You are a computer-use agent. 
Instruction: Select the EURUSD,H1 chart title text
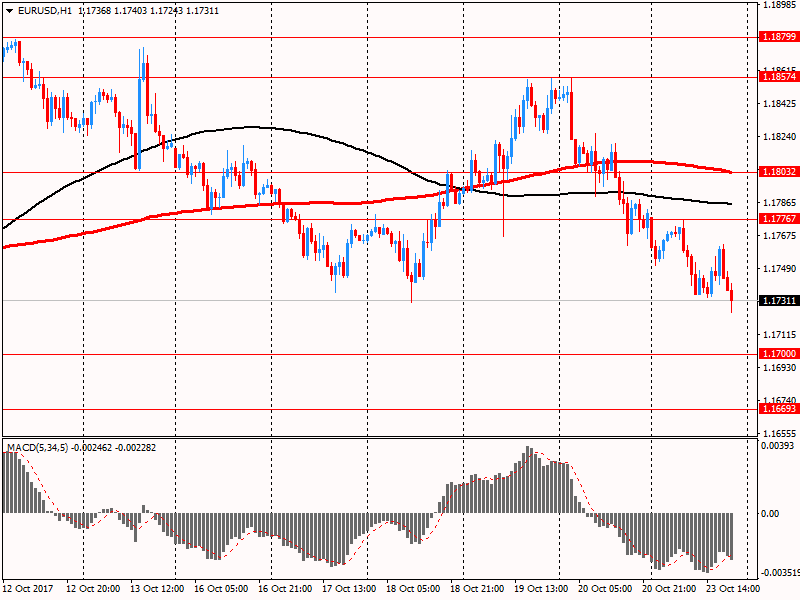click(45, 11)
